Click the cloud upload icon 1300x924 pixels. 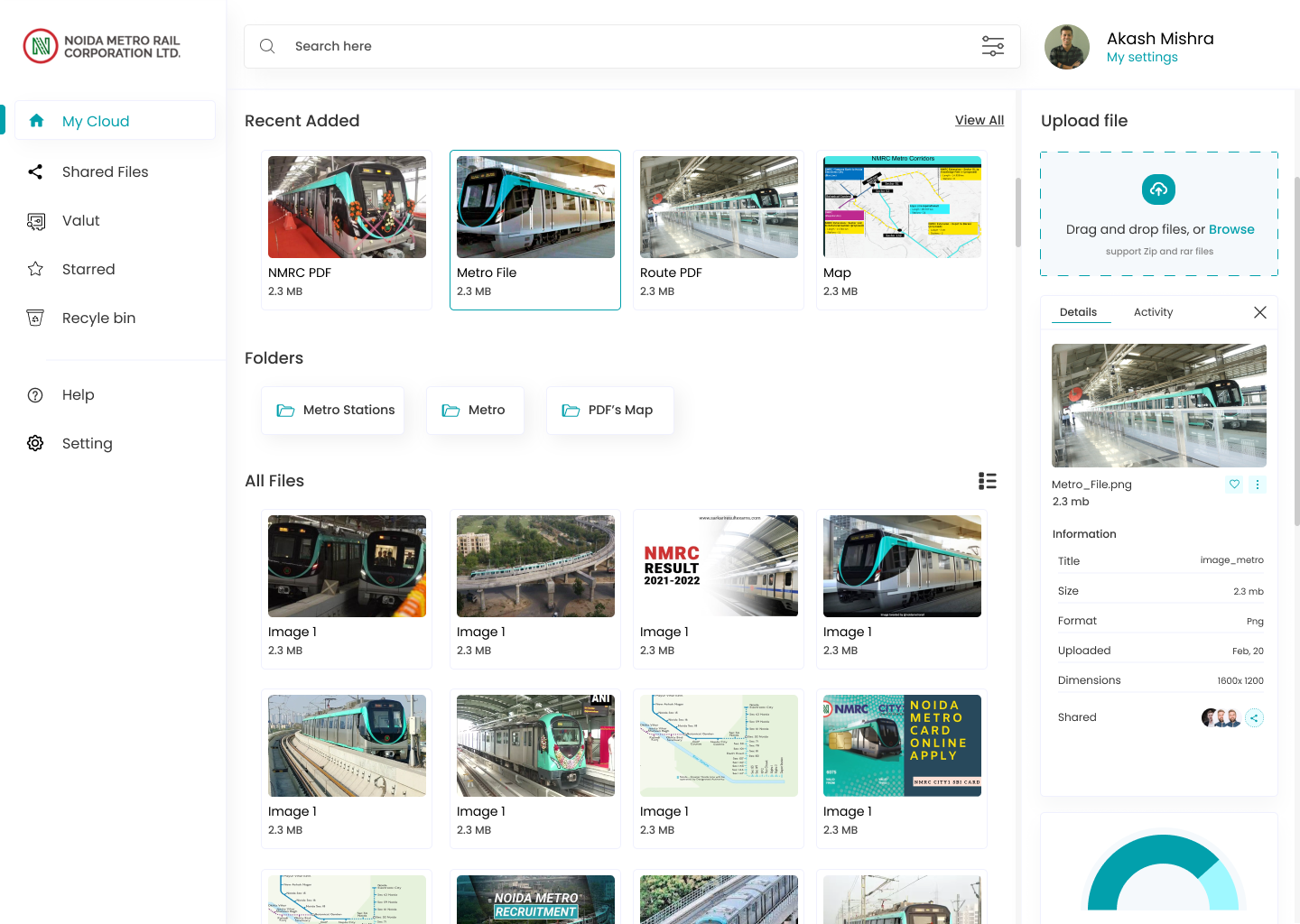[x=1158, y=189]
